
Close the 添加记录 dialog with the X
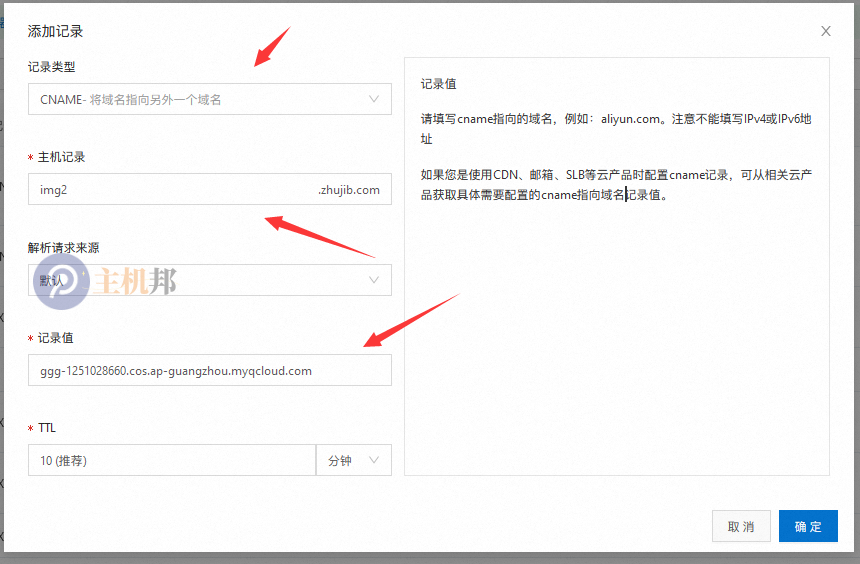pos(825,31)
